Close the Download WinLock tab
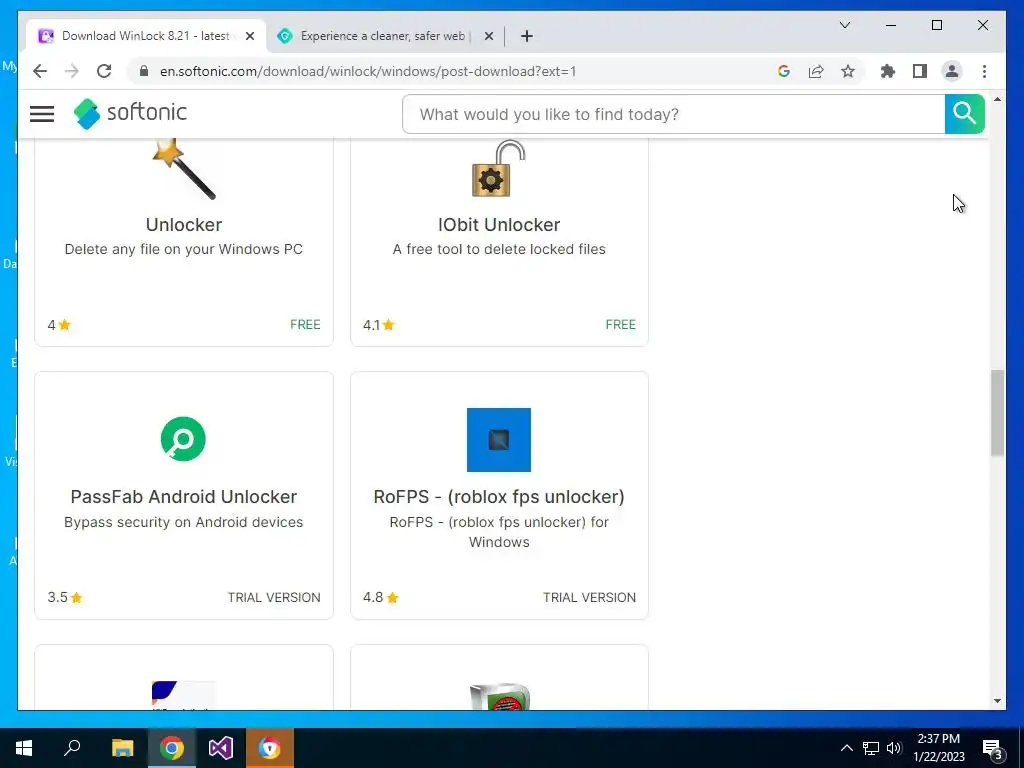The image size is (1024, 768). [249, 36]
